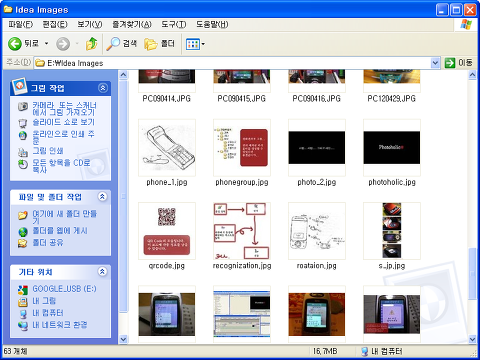The width and height of the screenshot is (480, 360).
Task: Click the PC090414.JPG file name
Action: [x=167, y=99]
